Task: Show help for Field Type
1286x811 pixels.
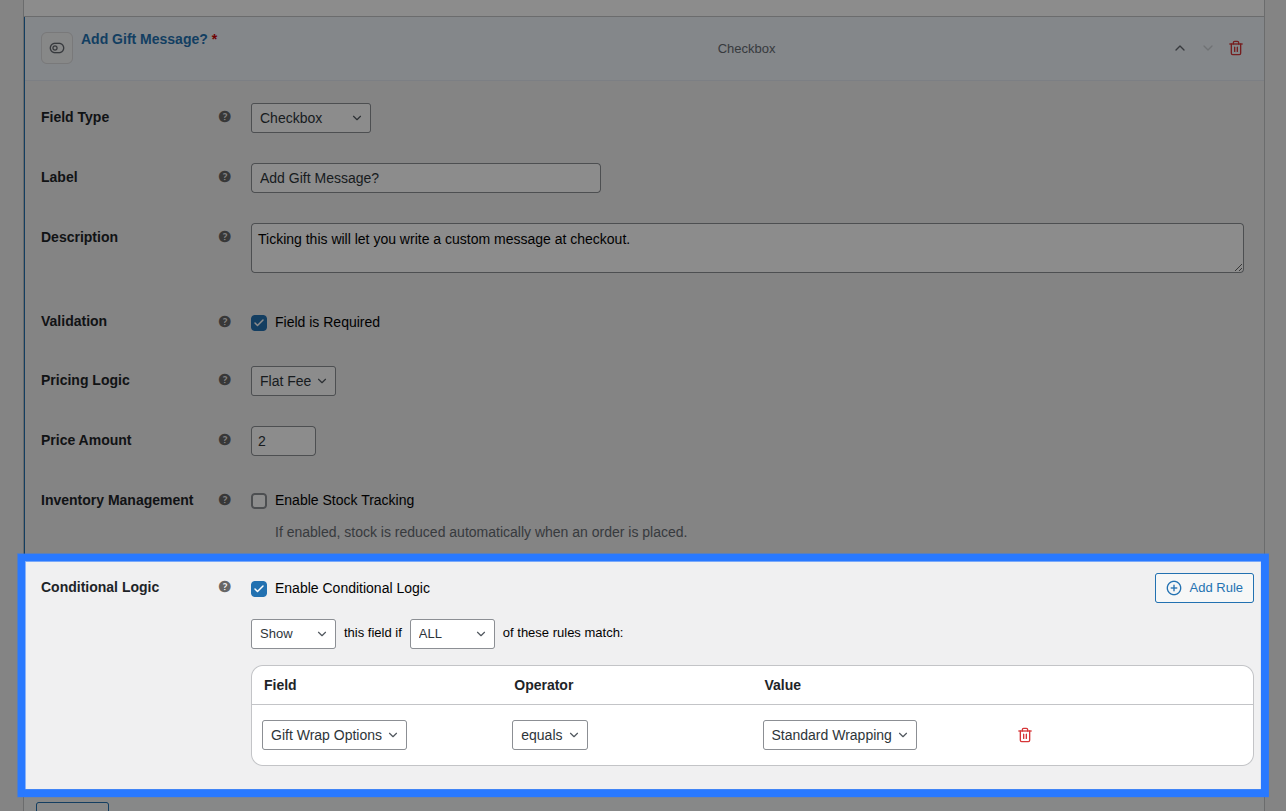Action: click(x=225, y=117)
